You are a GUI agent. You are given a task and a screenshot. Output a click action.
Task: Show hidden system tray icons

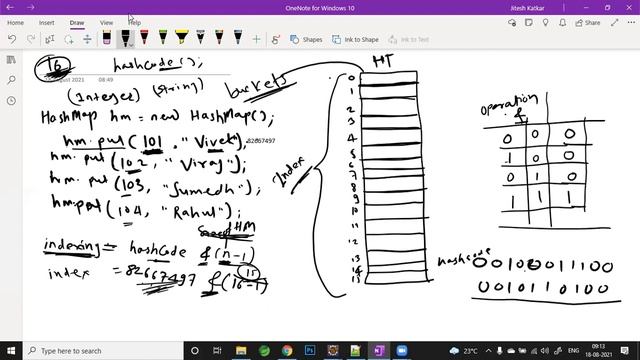tap(489, 351)
